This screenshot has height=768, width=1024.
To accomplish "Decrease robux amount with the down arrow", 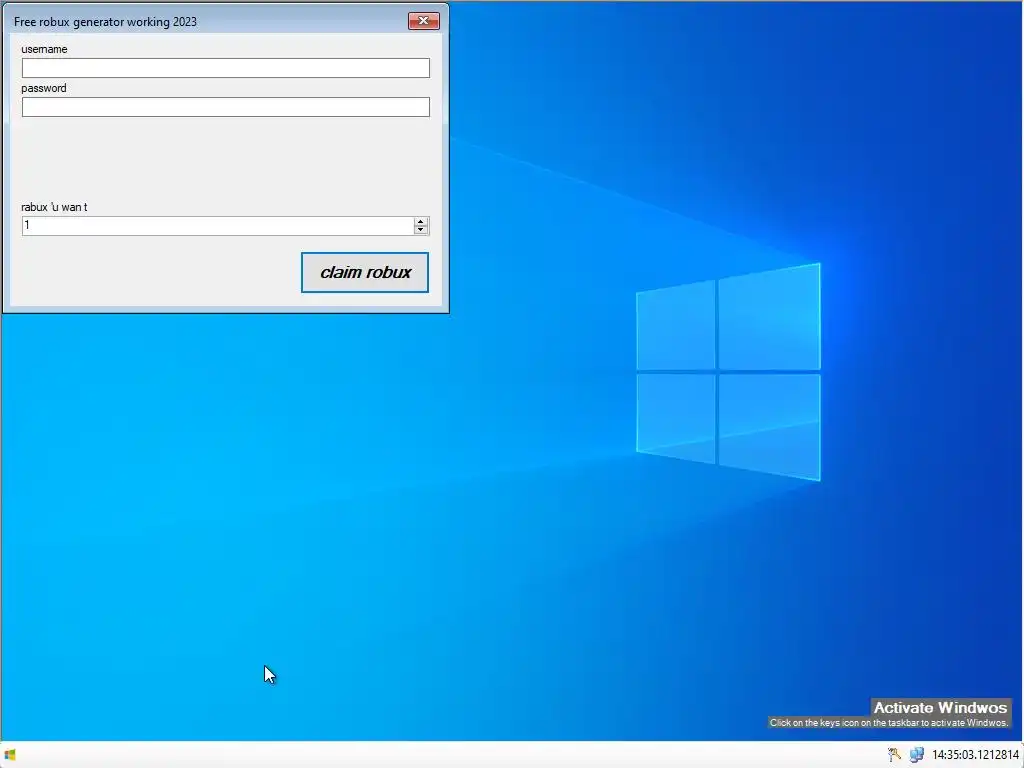I will point(421,230).
